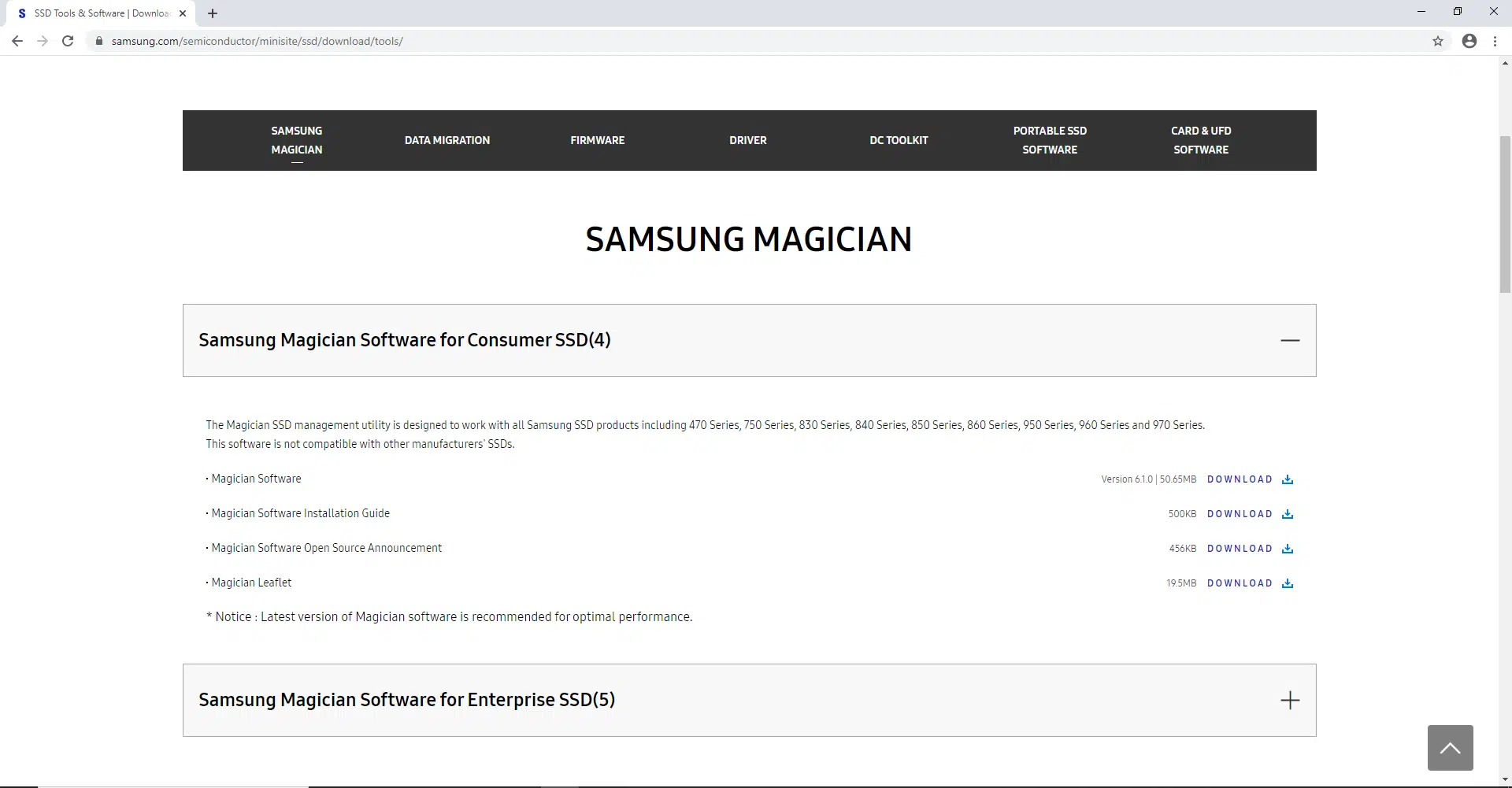The width and height of the screenshot is (1512, 788).
Task: Click 'Magician Software Open Source Announcement' text
Action: [326, 548]
